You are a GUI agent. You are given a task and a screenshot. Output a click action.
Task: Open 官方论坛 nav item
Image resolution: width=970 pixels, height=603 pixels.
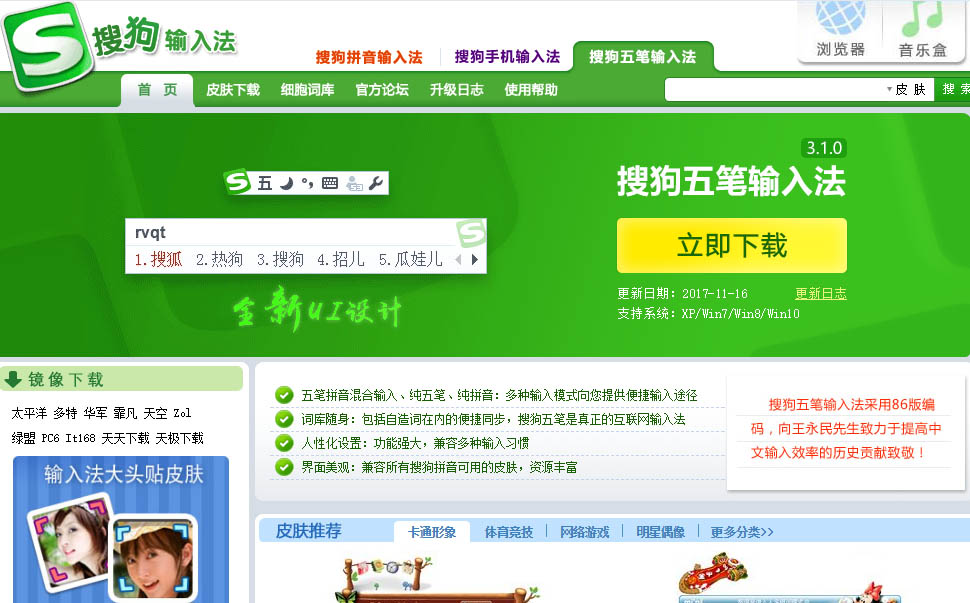(x=382, y=90)
